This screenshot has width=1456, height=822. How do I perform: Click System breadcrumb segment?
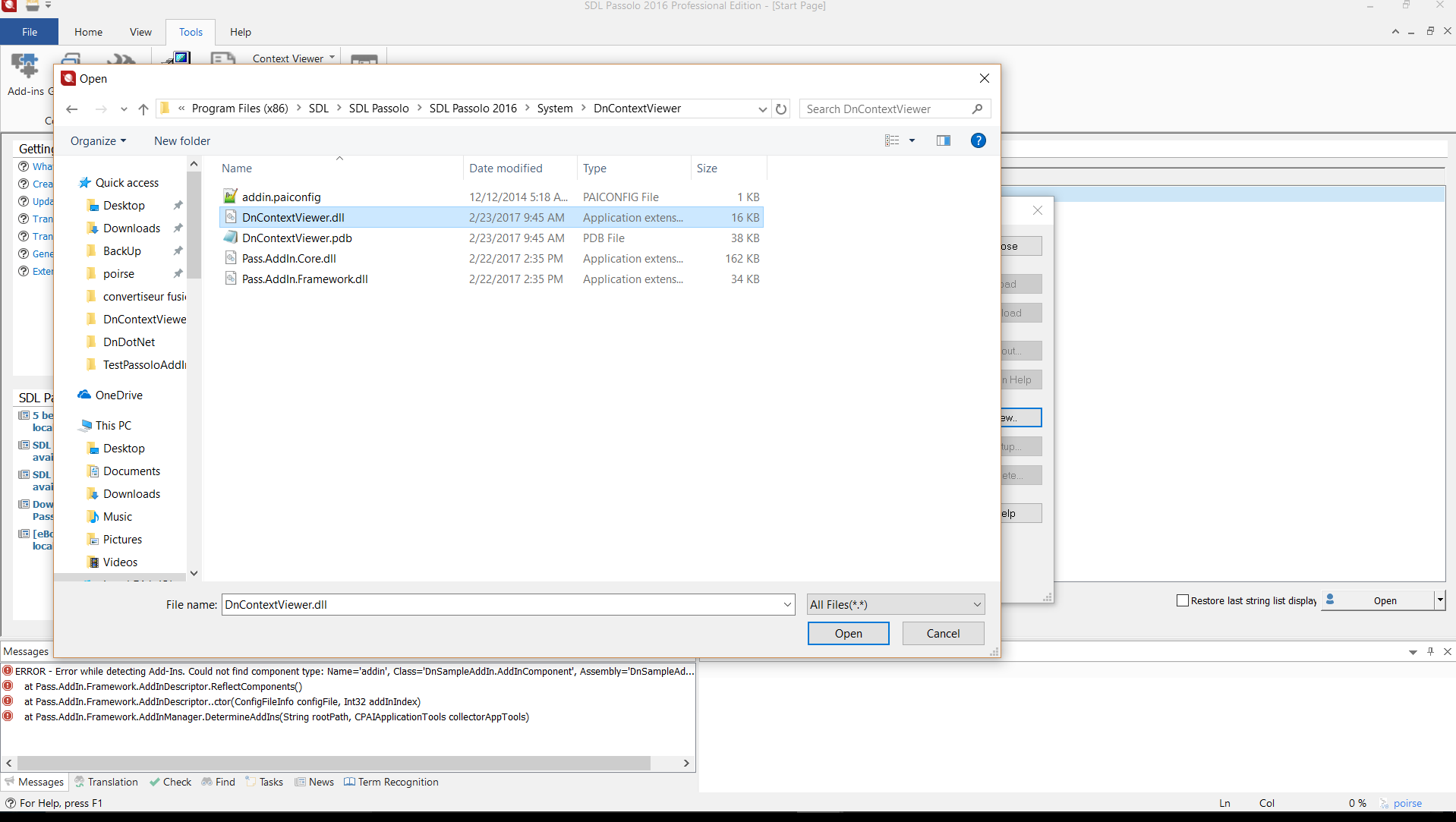click(x=555, y=109)
